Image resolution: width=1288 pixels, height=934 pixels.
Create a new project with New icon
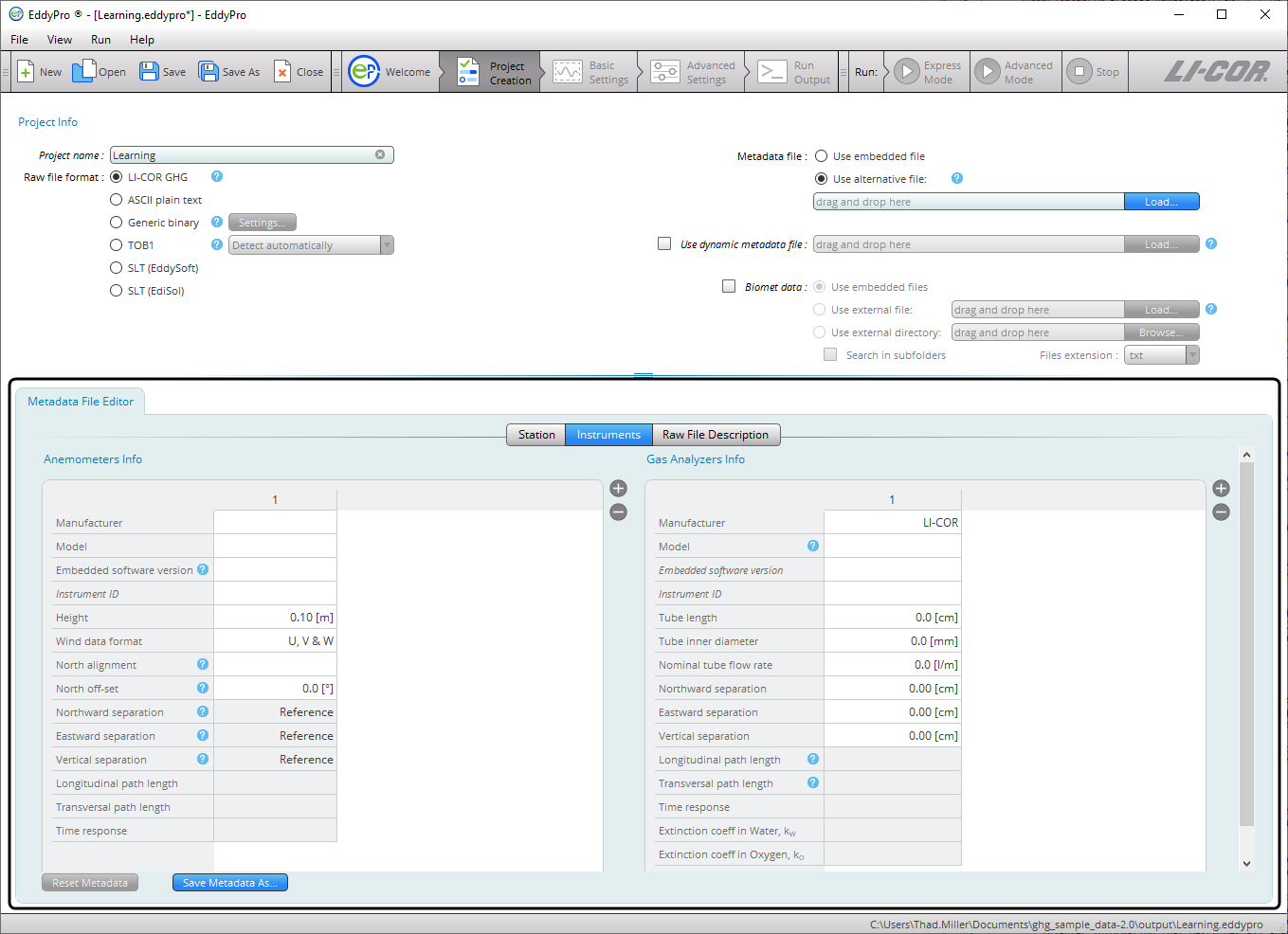point(39,72)
